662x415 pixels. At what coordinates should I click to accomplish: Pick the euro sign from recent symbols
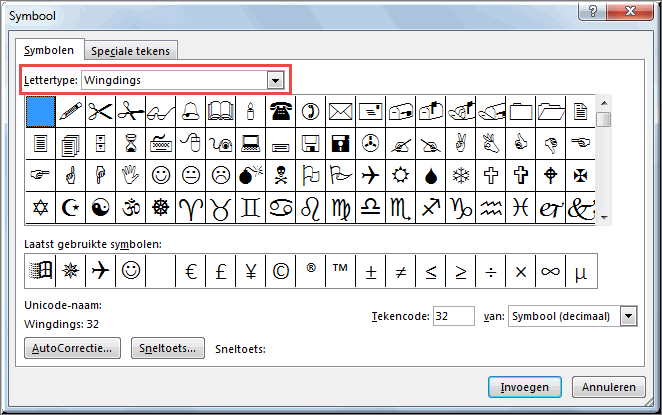tap(190, 271)
